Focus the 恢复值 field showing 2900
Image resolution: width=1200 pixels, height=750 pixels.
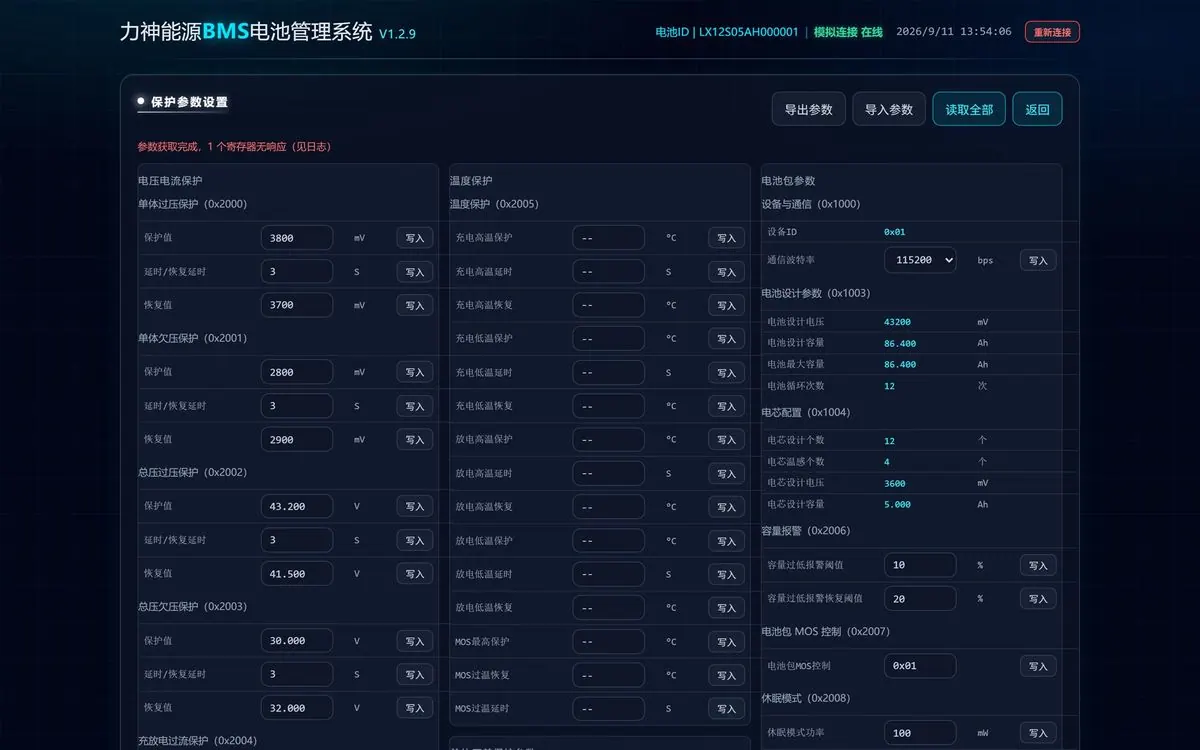pos(297,439)
